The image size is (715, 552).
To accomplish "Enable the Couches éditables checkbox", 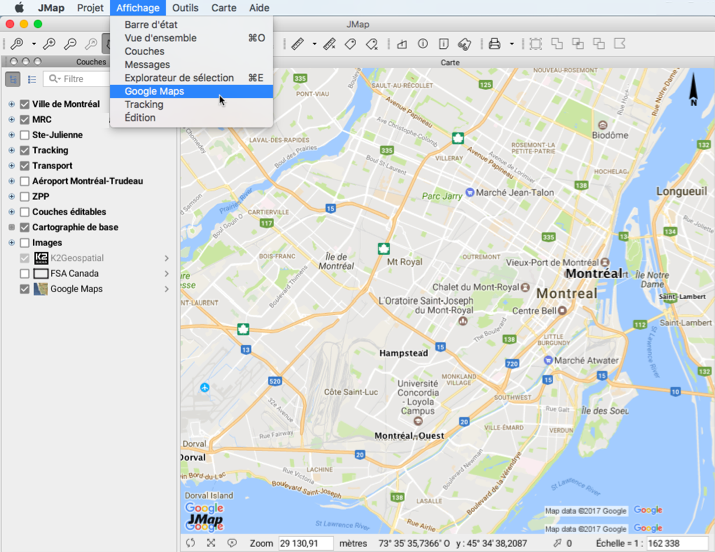I will pyautogui.click(x=25, y=212).
